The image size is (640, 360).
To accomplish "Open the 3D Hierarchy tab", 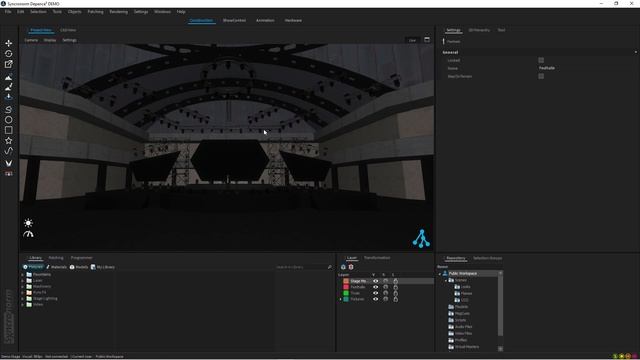I will (x=479, y=30).
